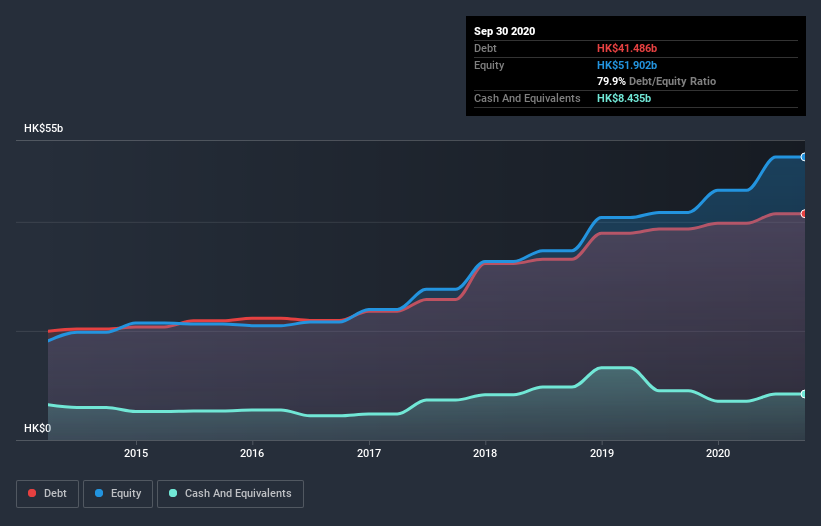
Task: Click the HK$51.902b equity value
Action: 627,65
